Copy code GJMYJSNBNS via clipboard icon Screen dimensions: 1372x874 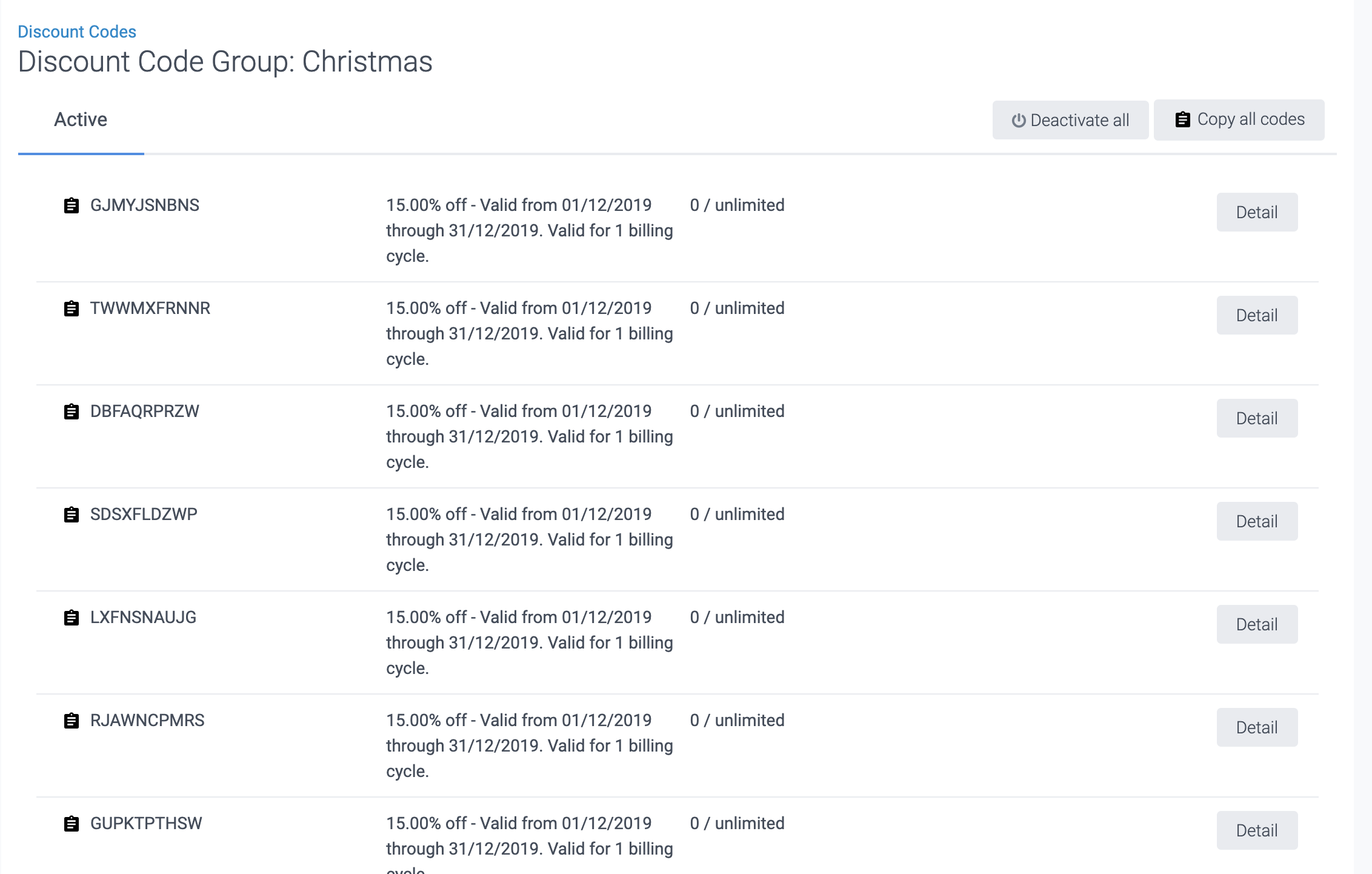[x=72, y=205]
